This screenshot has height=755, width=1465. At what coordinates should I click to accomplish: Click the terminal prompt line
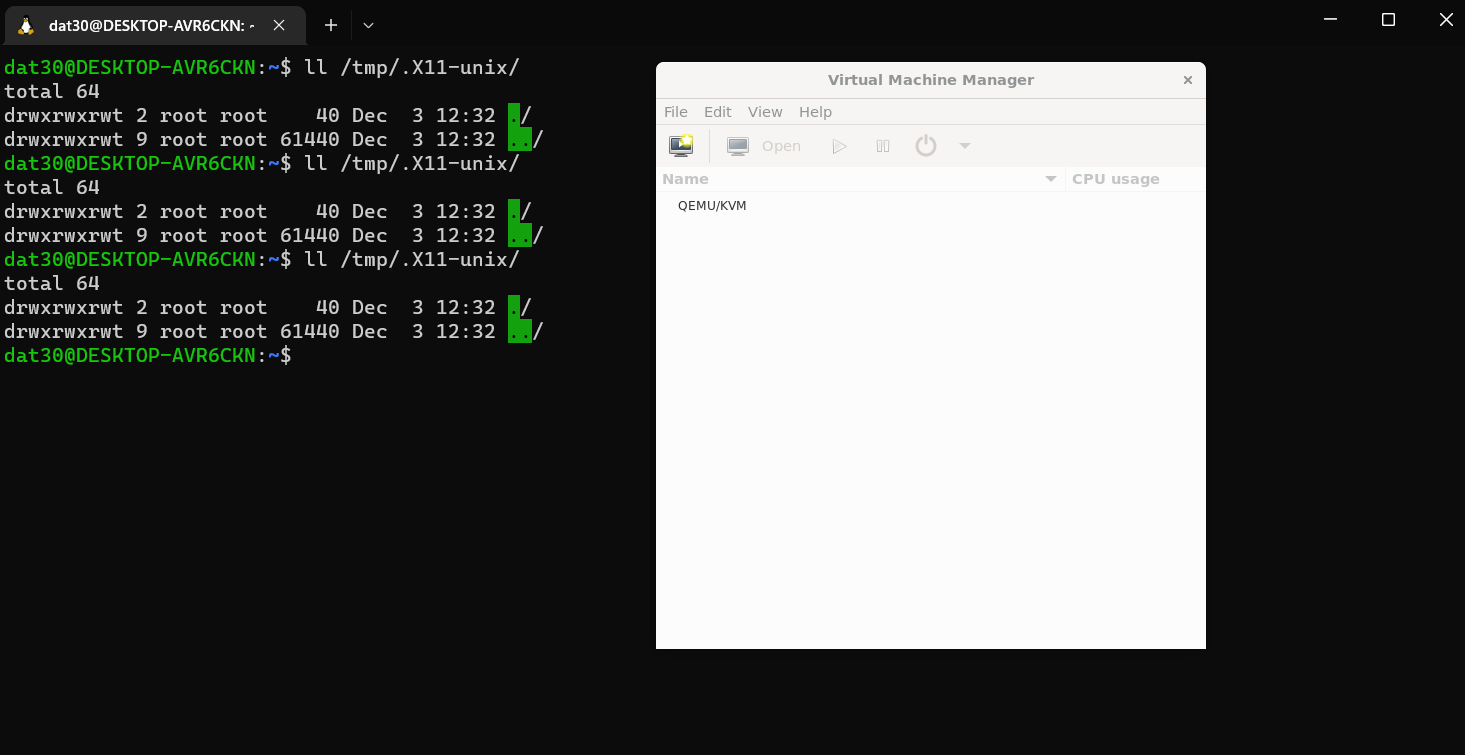(148, 355)
